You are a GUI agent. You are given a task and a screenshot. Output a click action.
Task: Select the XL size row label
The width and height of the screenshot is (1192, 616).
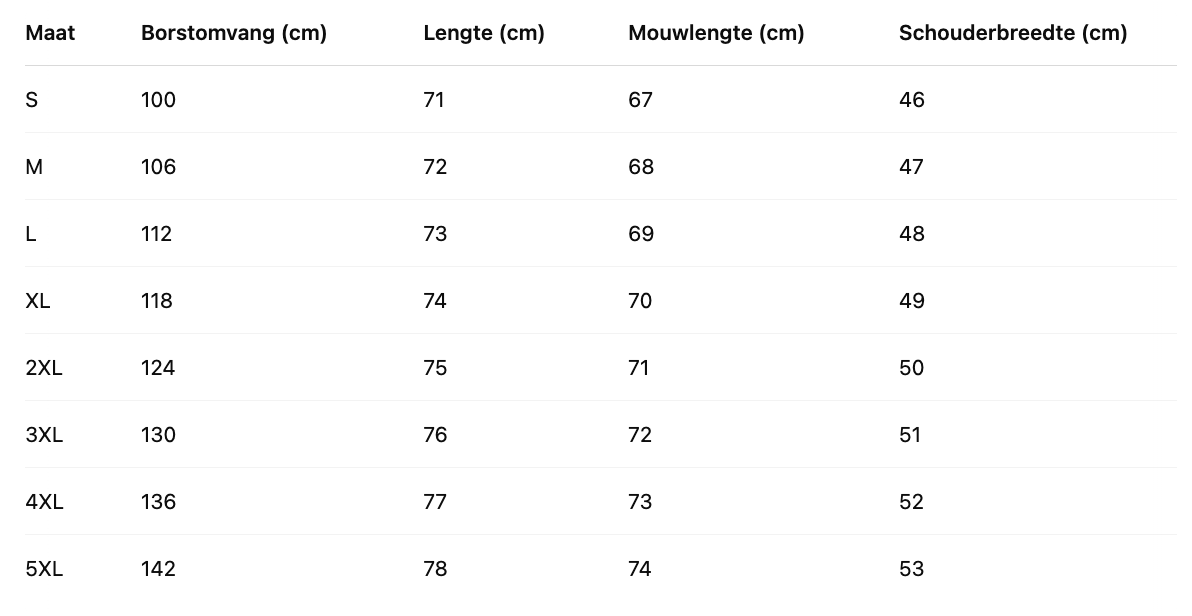[38, 301]
